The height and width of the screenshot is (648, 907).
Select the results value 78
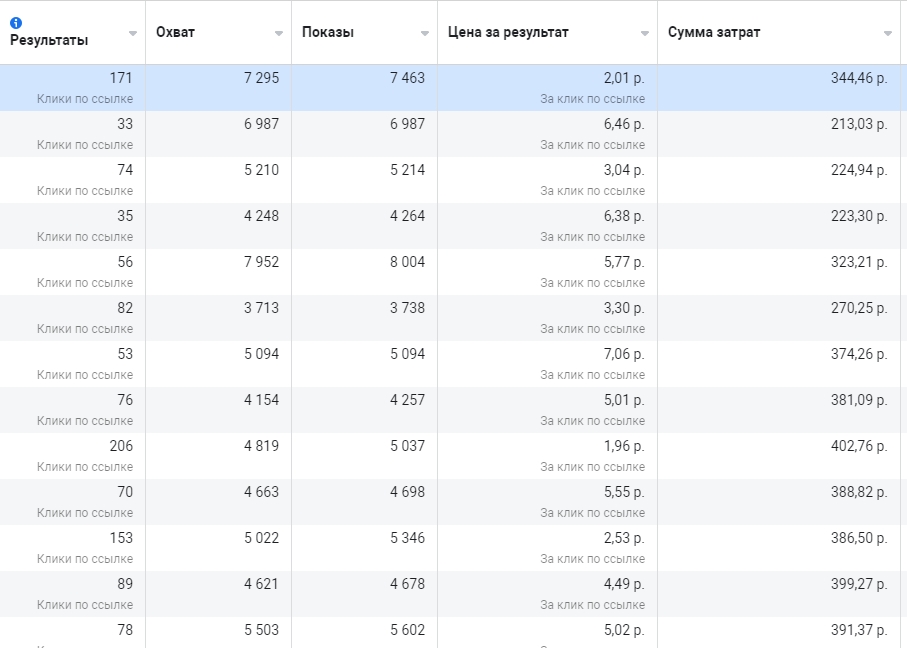pos(125,630)
